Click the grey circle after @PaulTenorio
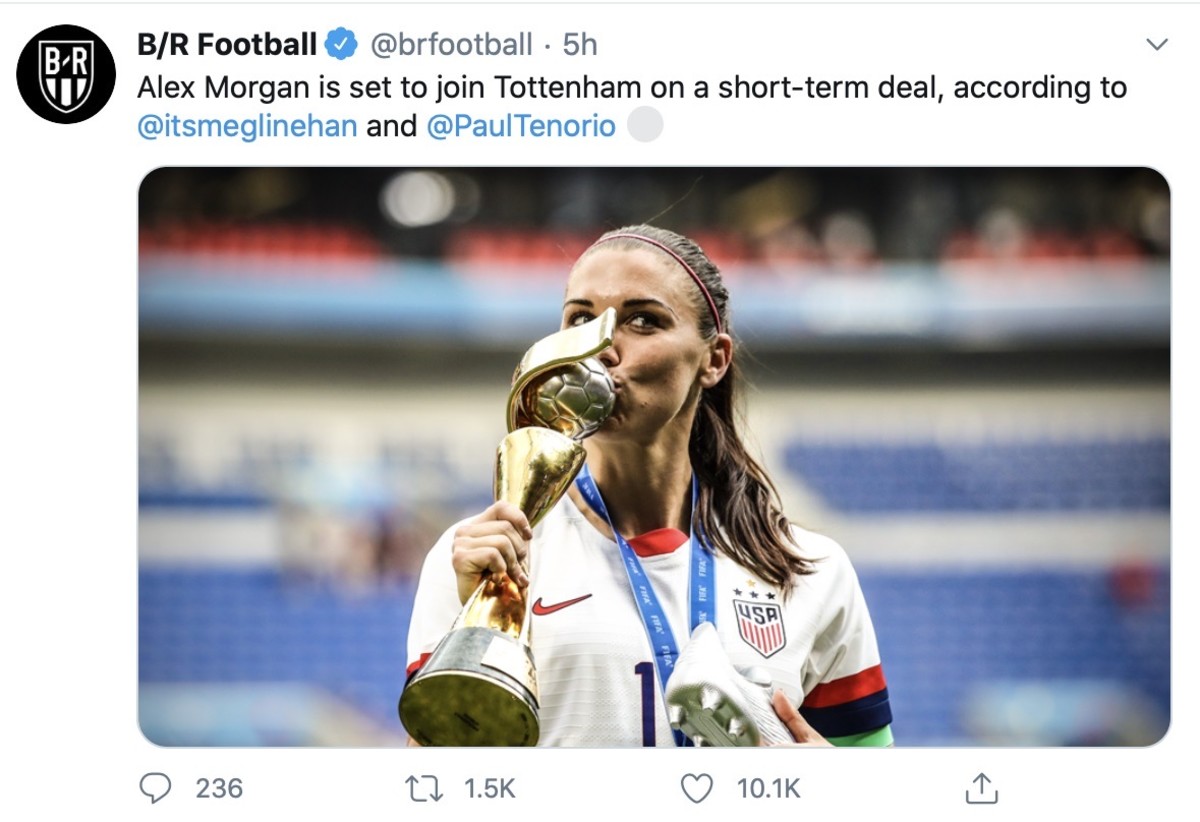The image size is (1200, 822). point(646,127)
